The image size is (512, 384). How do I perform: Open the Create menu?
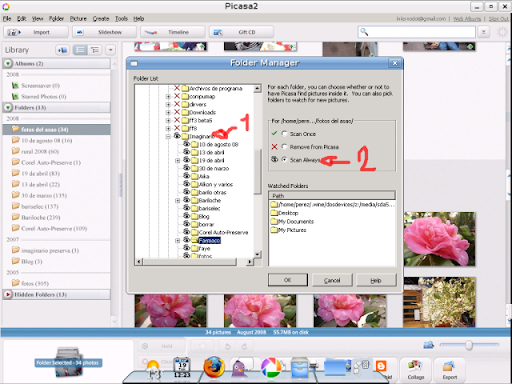101,19
